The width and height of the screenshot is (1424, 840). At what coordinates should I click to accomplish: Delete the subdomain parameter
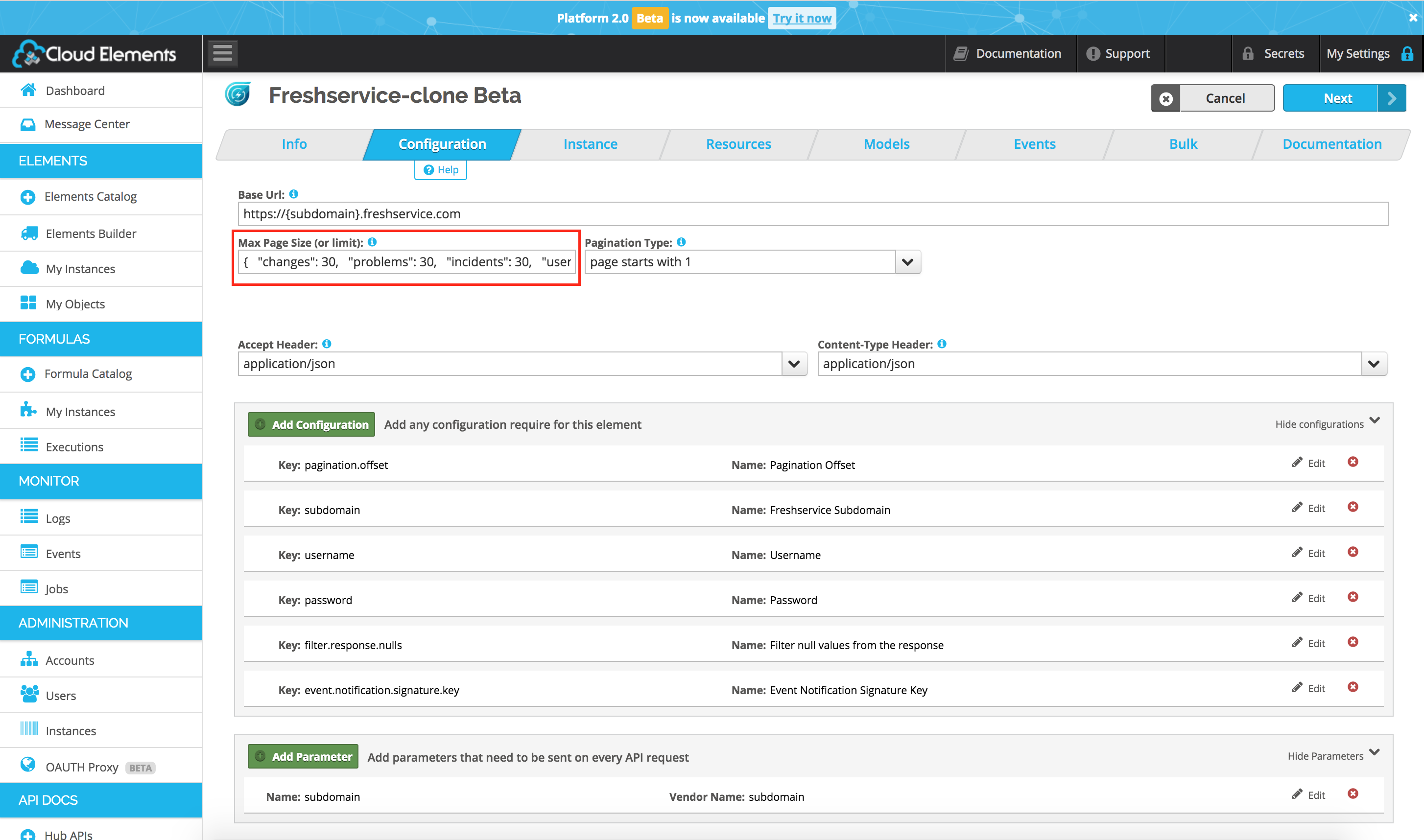coord(1353,793)
